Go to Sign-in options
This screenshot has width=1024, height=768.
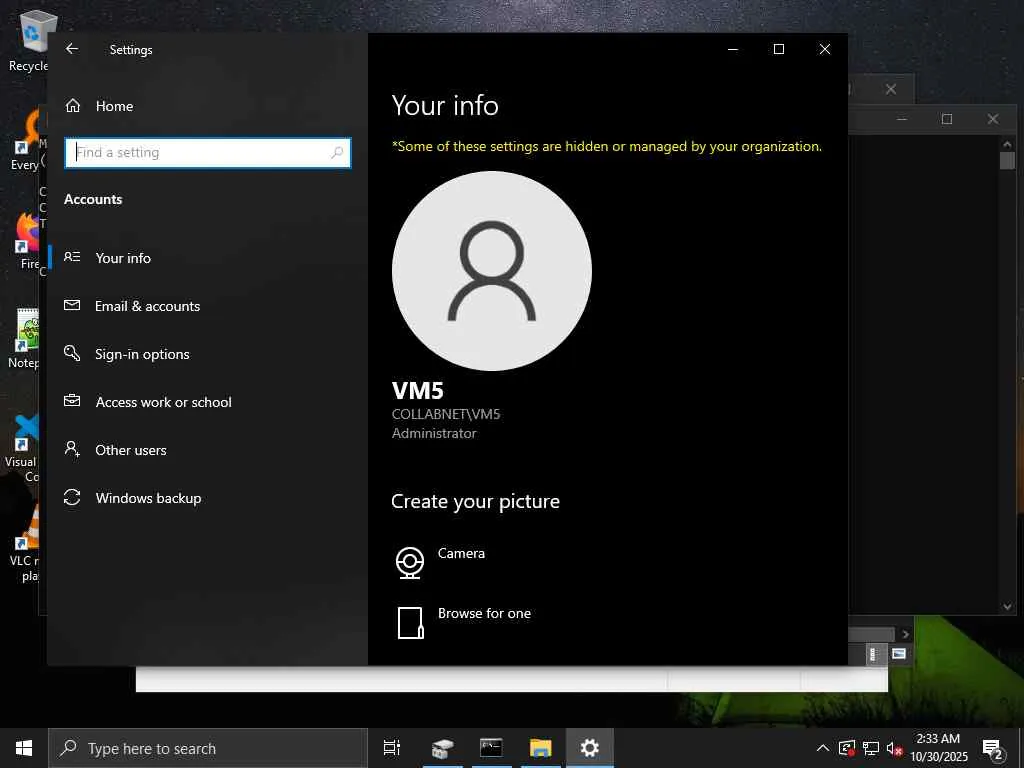(126, 354)
